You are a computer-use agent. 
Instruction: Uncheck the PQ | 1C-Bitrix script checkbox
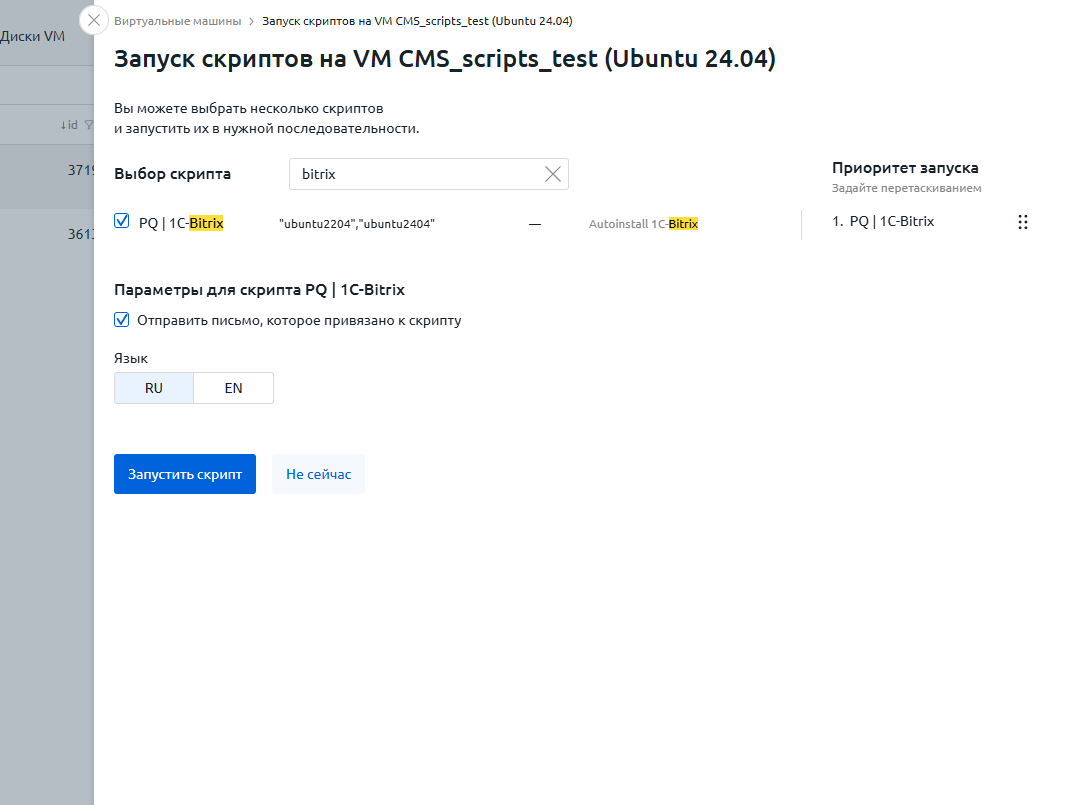(122, 221)
